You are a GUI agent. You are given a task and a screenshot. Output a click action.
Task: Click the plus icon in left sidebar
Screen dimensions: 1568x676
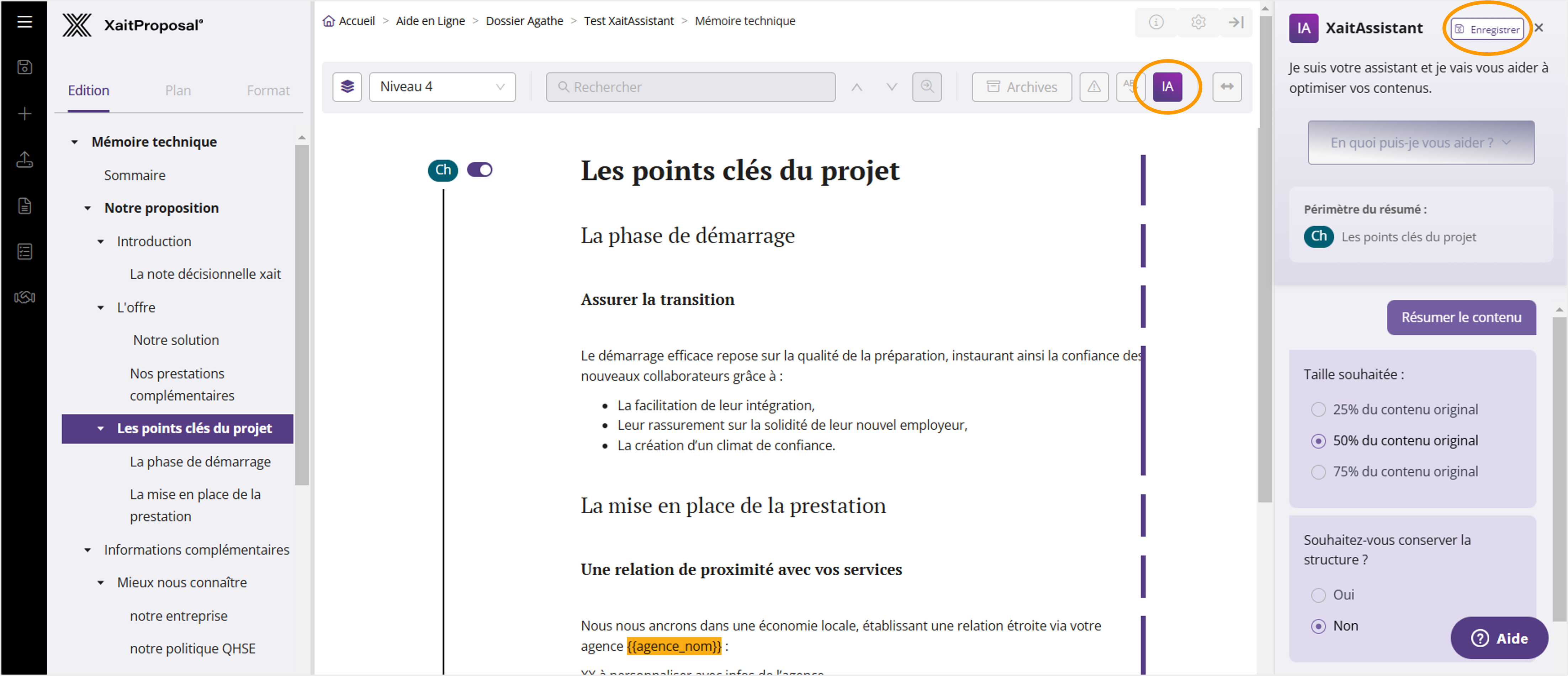click(x=24, y=114)
